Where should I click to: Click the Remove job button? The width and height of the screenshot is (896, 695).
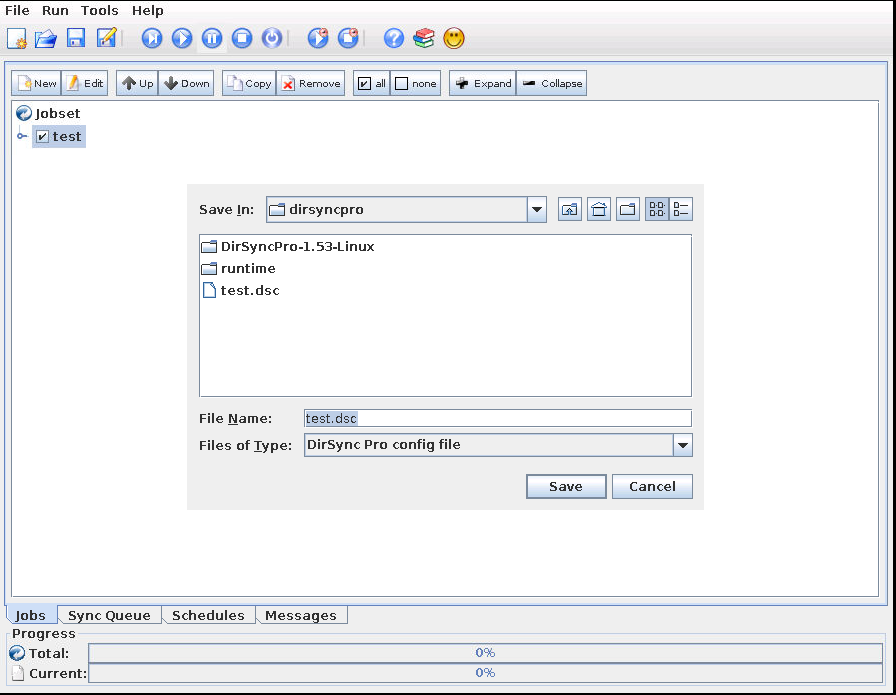[x=311, y=83]
